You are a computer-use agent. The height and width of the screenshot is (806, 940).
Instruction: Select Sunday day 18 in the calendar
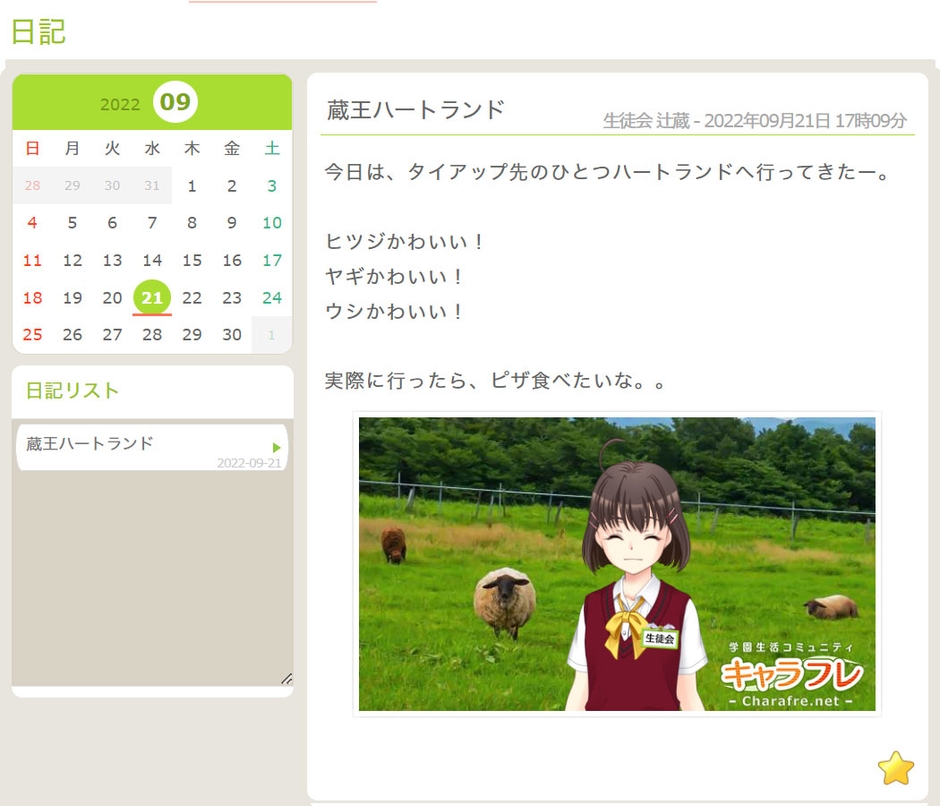click(x=32, y=297)
